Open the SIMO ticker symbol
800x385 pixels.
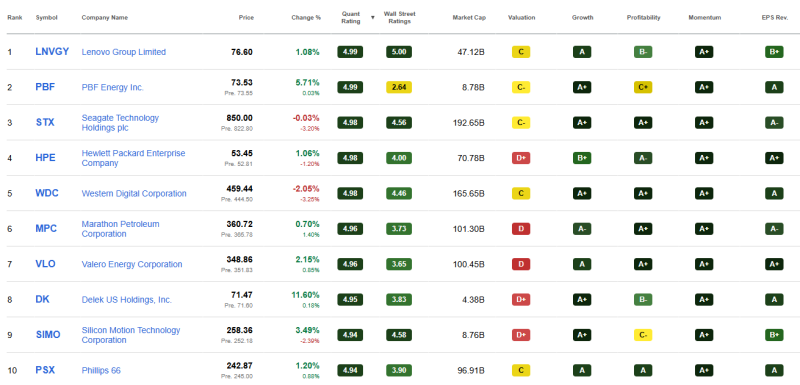tap(48, 335)
